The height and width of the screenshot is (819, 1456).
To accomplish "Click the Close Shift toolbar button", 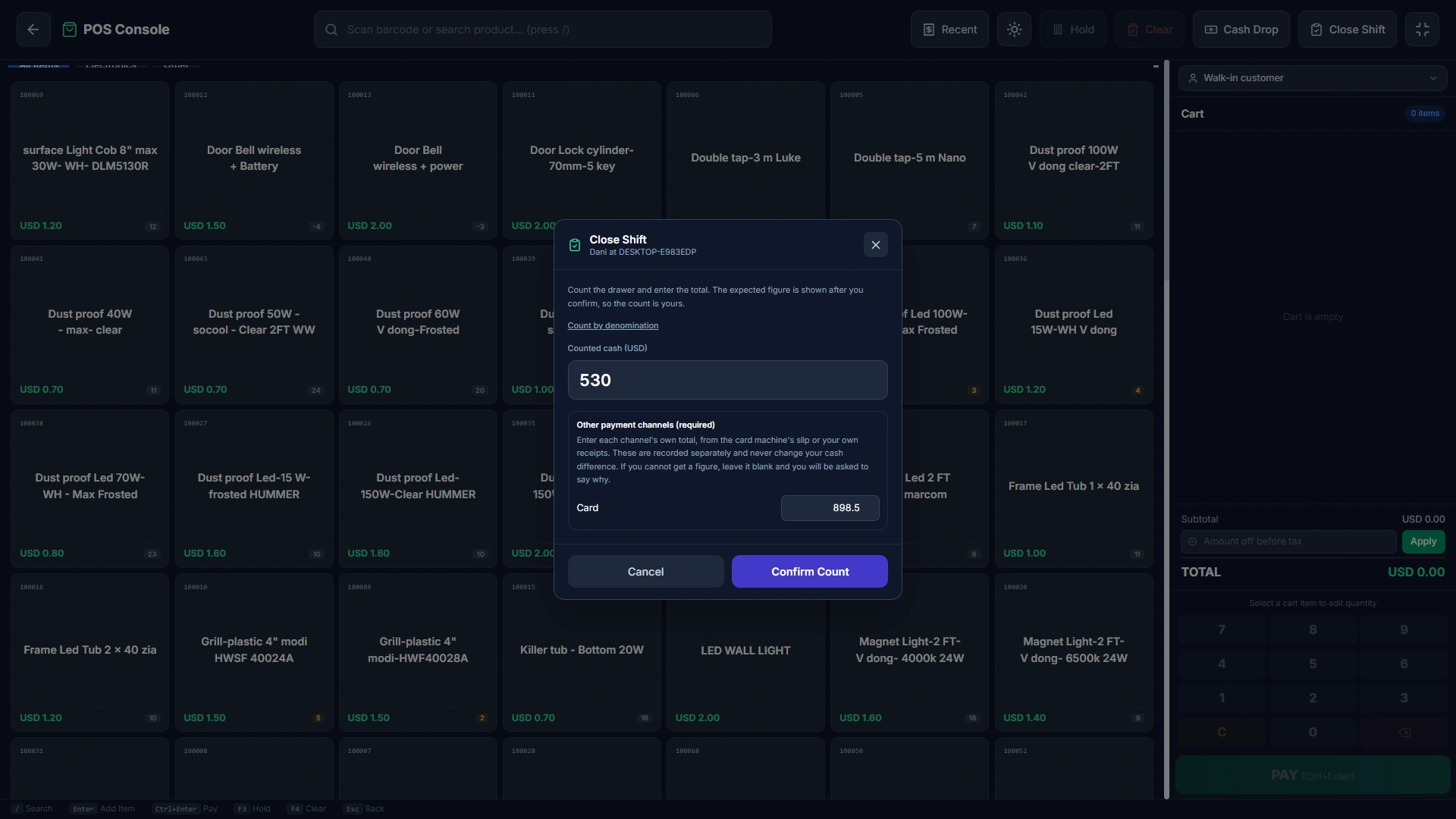I will pos(1348,30).
